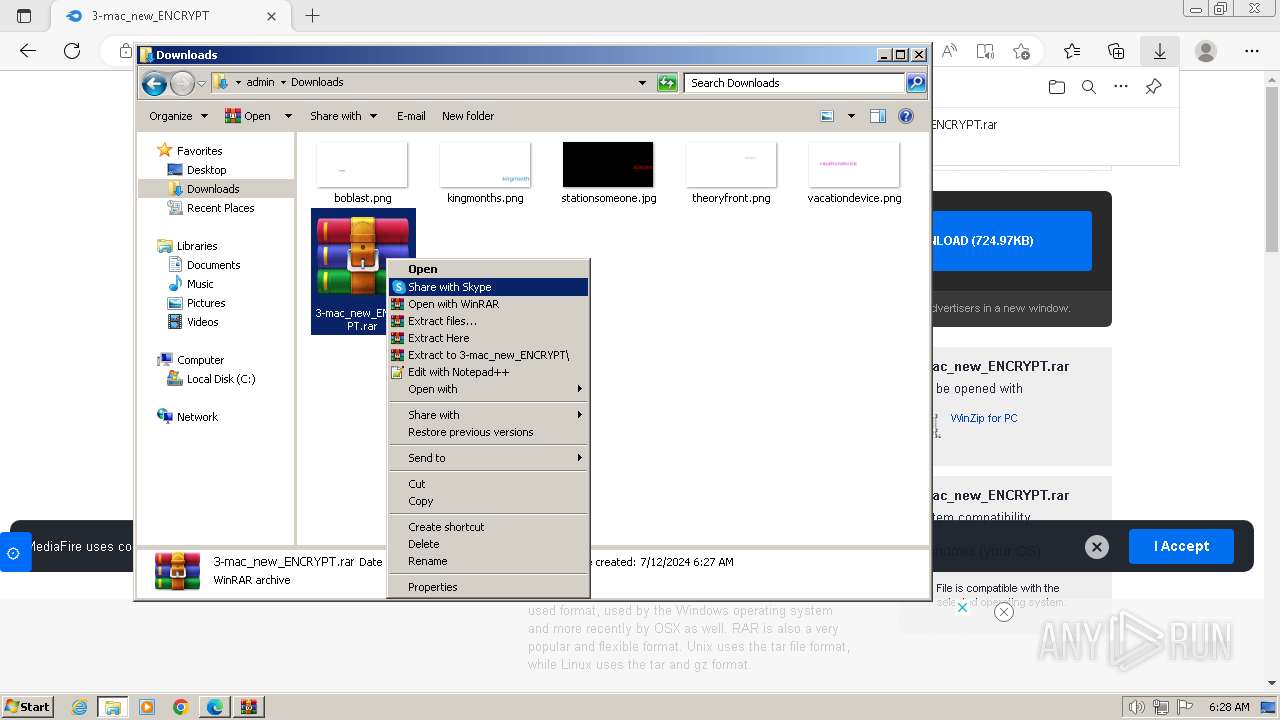The width and height of the screenshot is (1280, 720).
Task: Select Pictures library in navigation pane
Action: click(x=205, y=303)
